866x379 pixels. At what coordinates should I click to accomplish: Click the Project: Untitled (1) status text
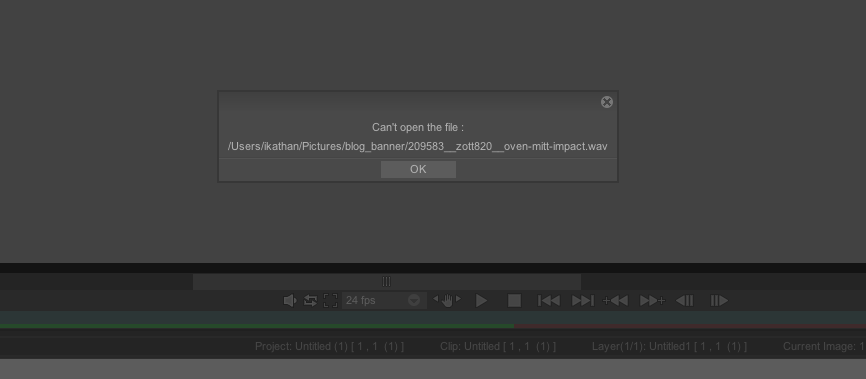pyautogui.click(x=329, y=346)
